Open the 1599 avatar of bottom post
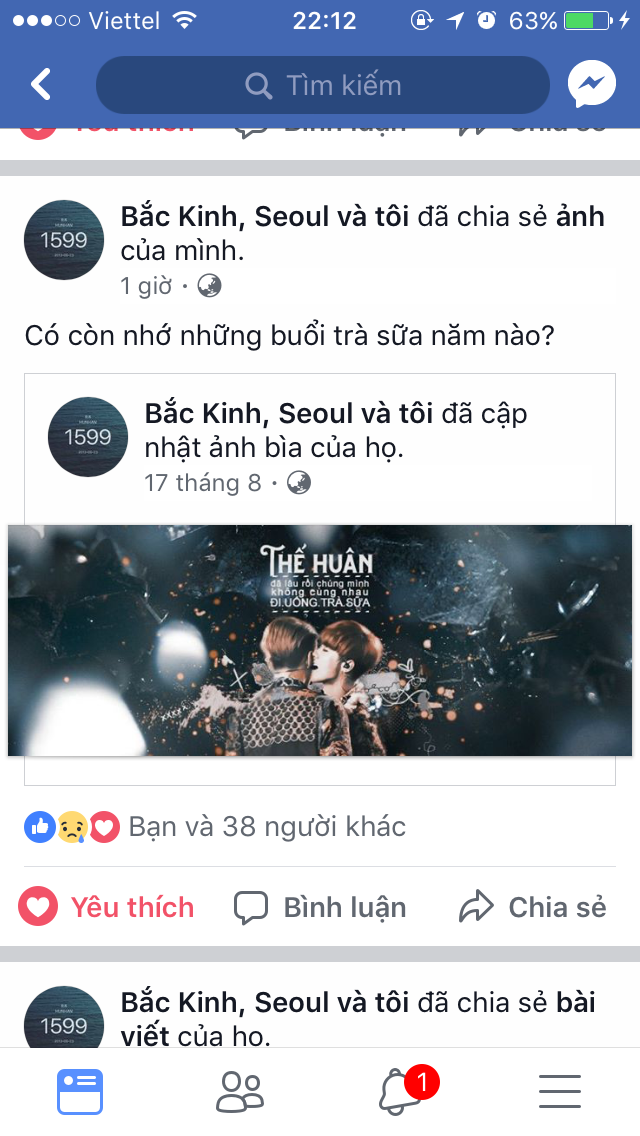640x1136 pixels. tap(64, 1018)
